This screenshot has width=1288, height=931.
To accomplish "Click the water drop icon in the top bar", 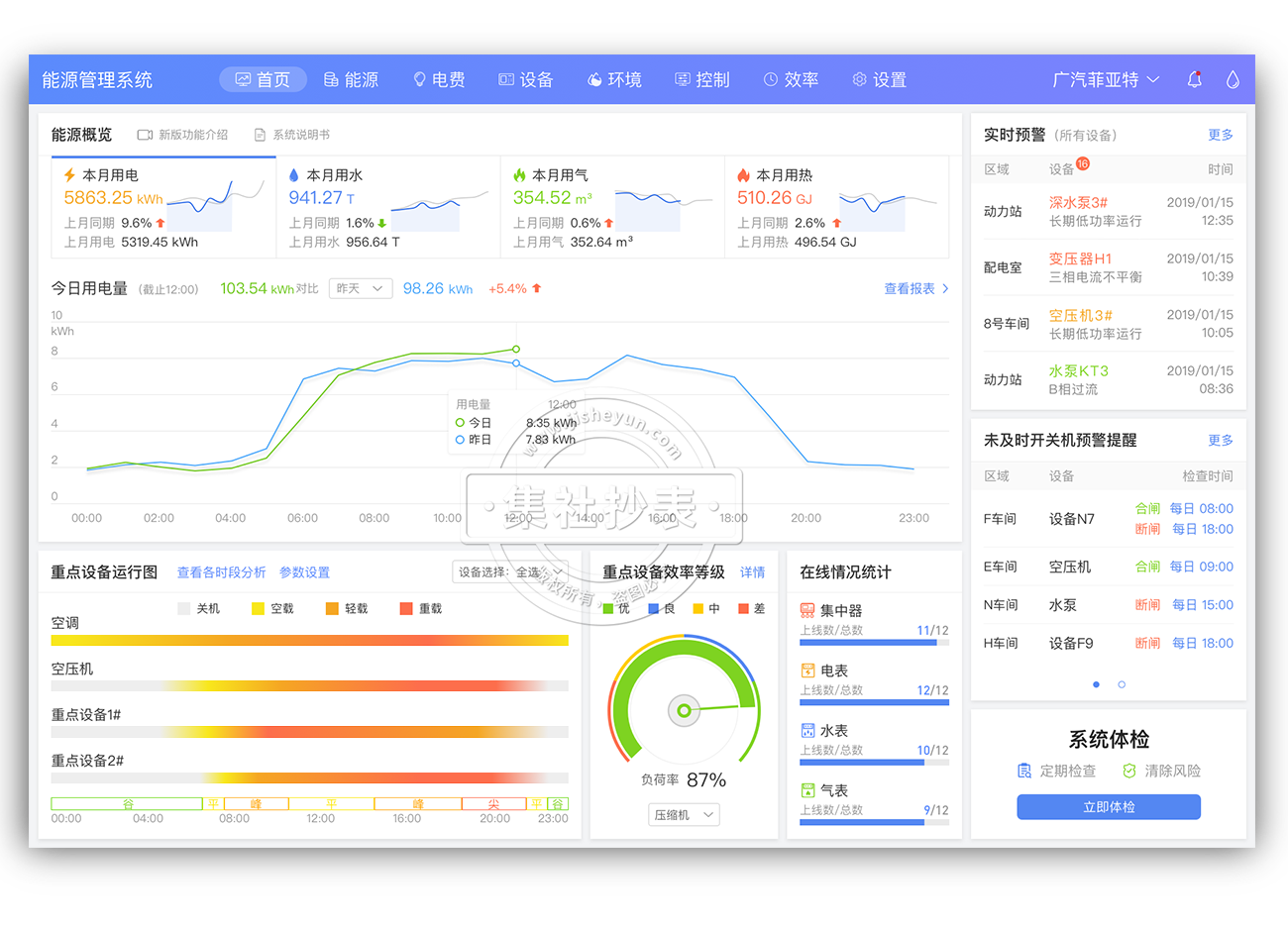I will point(1233,79).
